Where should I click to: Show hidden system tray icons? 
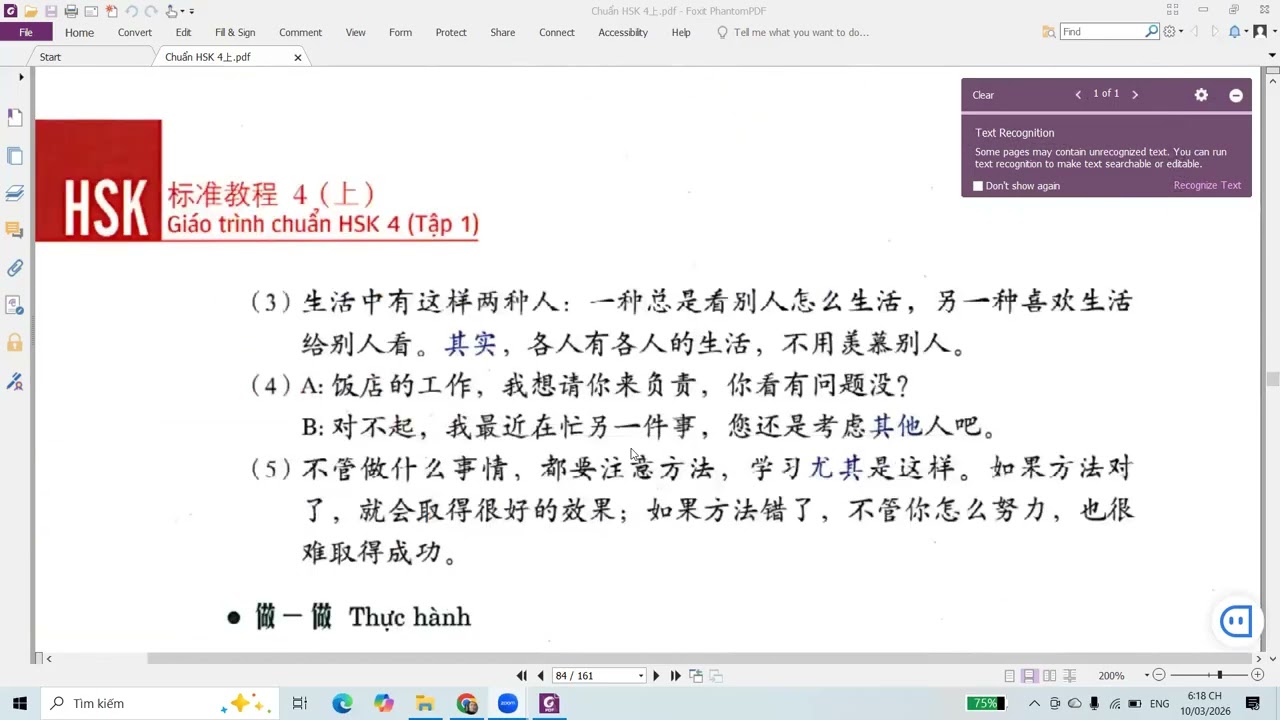point(1034,703)
